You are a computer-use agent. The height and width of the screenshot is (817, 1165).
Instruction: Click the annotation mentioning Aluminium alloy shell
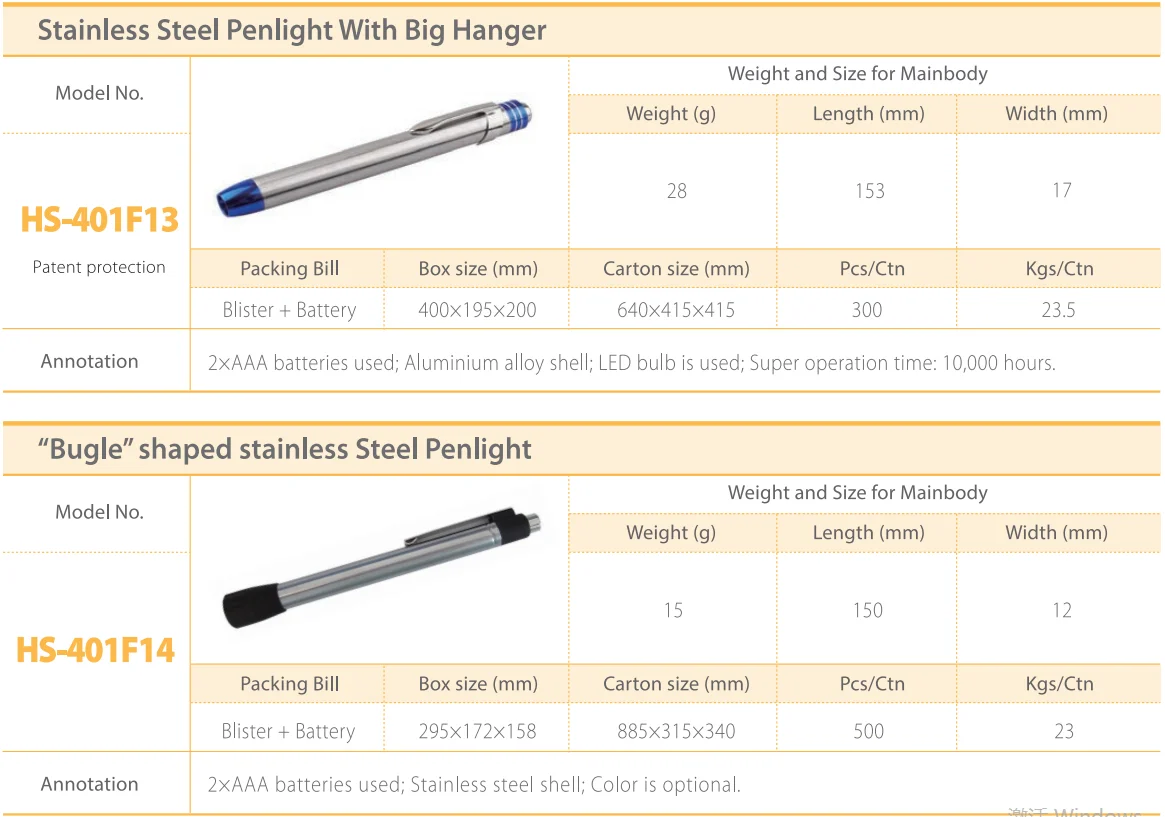coord(631,363)
